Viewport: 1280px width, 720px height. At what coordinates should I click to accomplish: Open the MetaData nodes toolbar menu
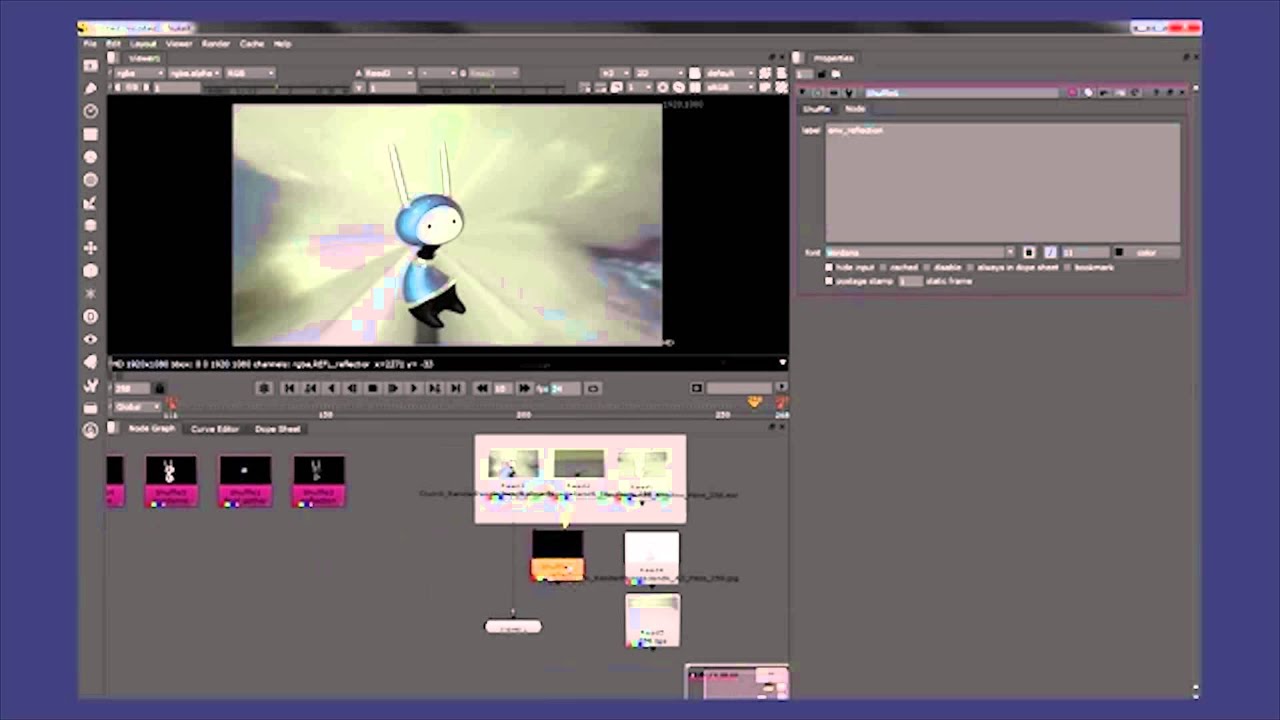(x=90, y=362)
